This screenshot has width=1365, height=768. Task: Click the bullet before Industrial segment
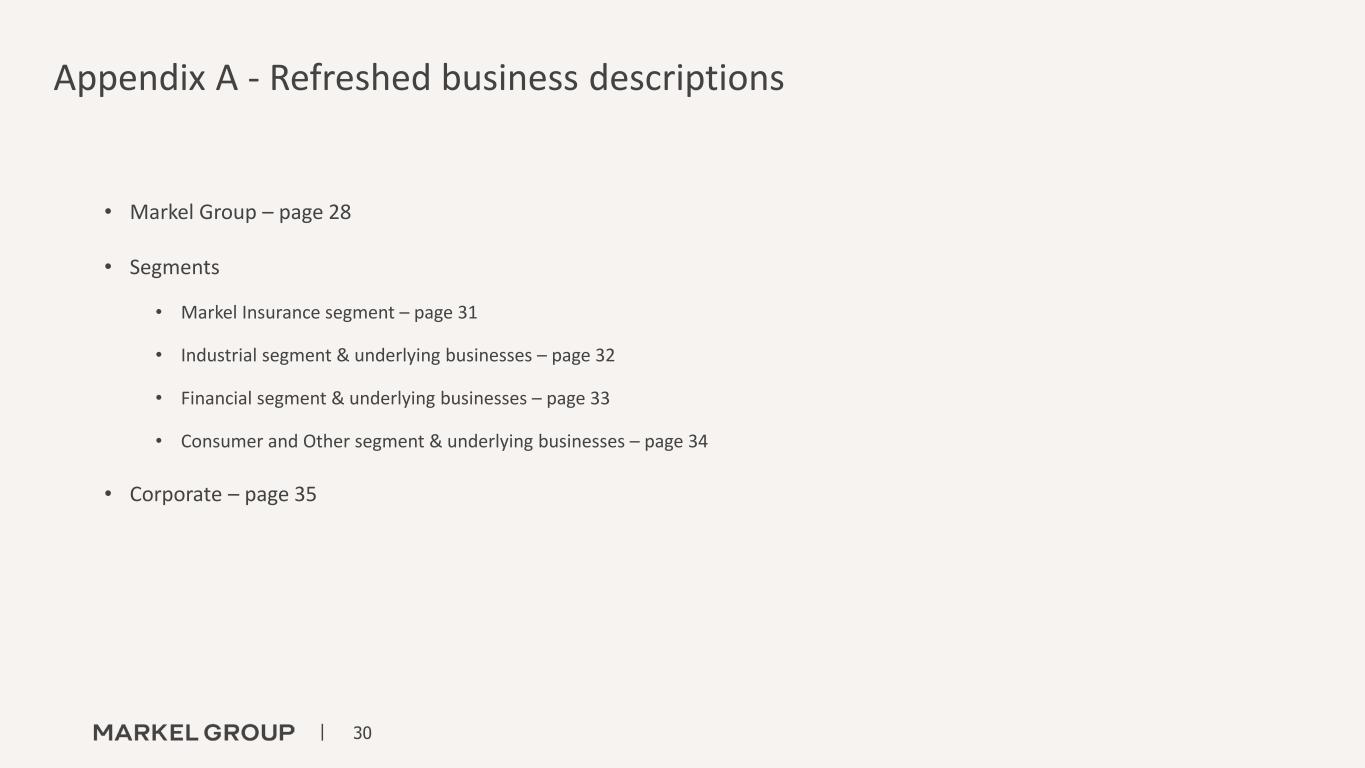pos(159,355)
